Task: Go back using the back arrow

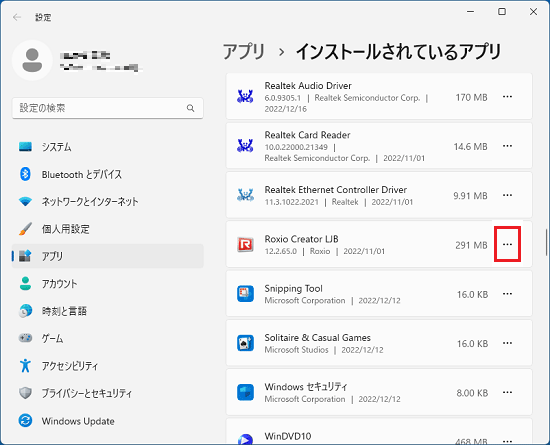Action: point(16,17)
